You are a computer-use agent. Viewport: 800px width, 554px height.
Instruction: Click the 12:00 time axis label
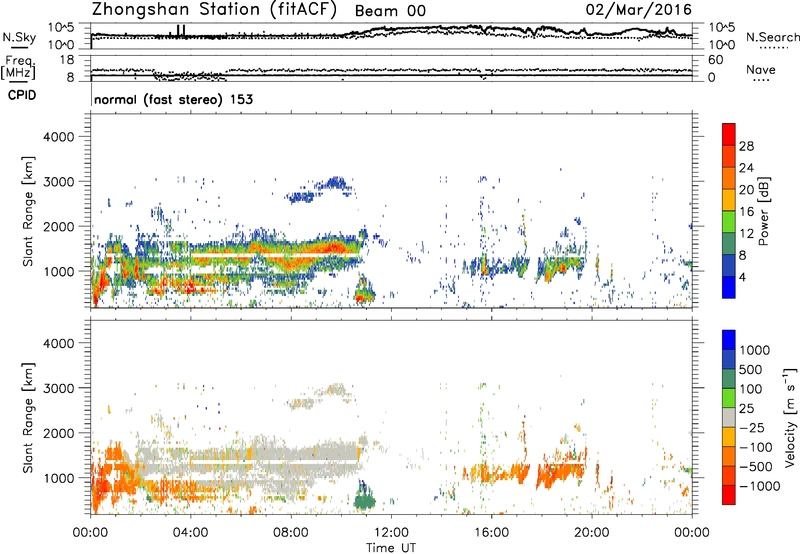(391, 533)
